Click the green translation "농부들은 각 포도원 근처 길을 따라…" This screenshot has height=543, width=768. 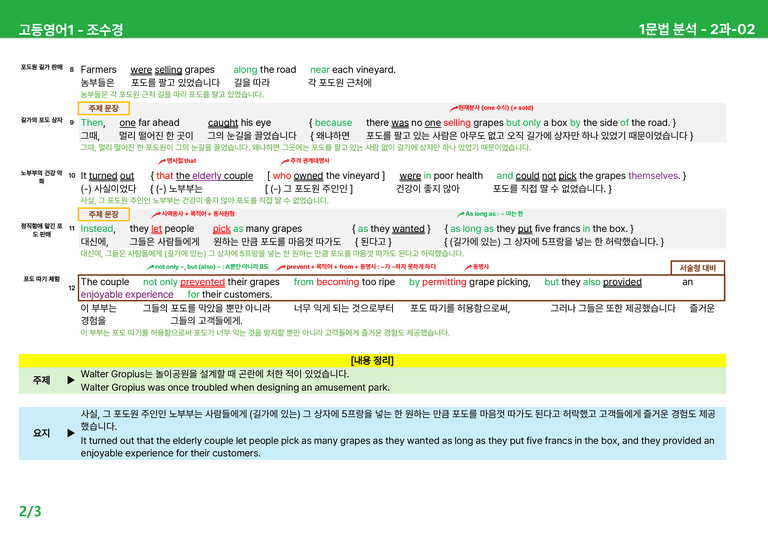[172, 94]
